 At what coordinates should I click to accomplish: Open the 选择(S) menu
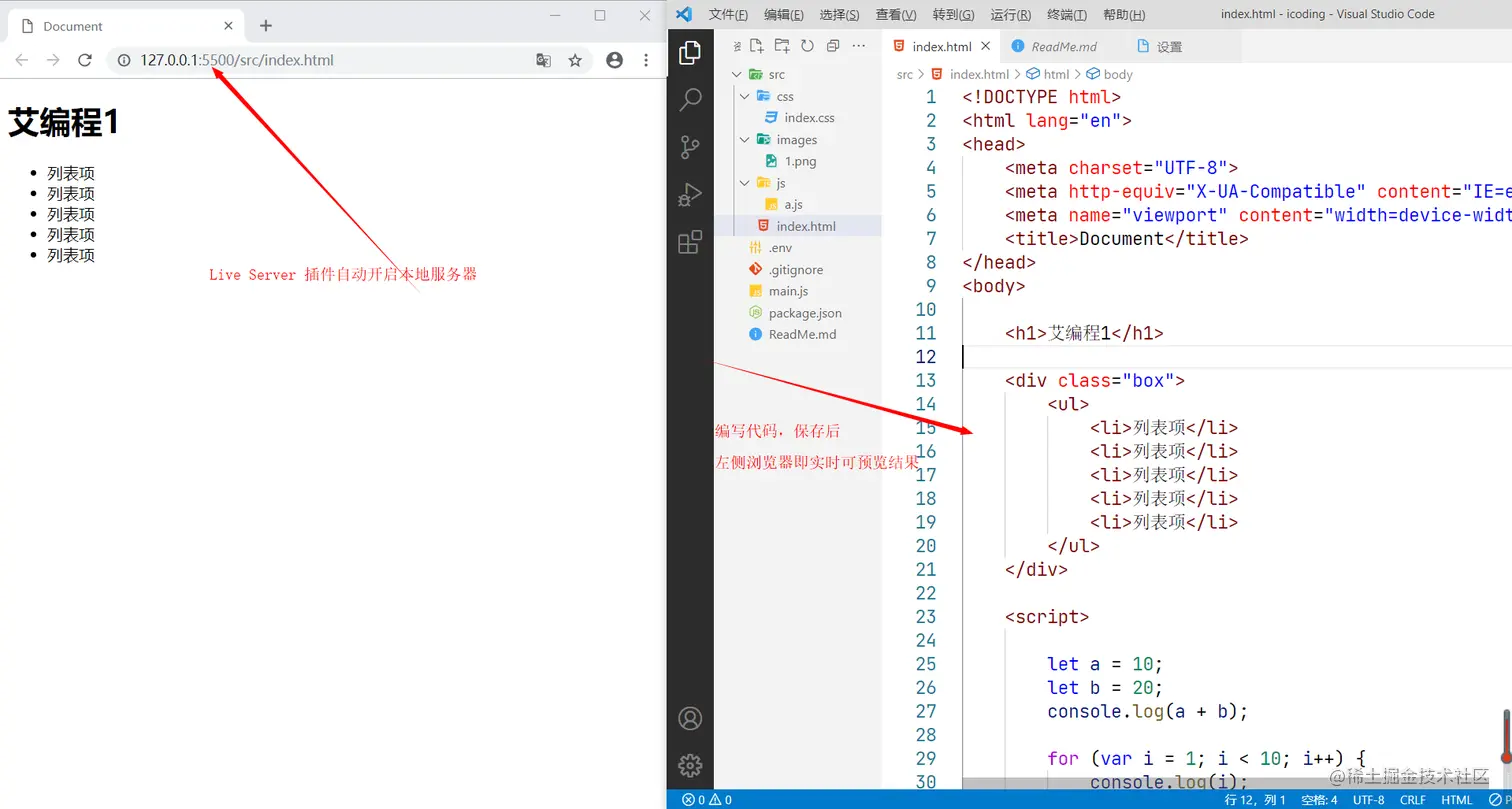pyautogui.click(x=839, y=14)
